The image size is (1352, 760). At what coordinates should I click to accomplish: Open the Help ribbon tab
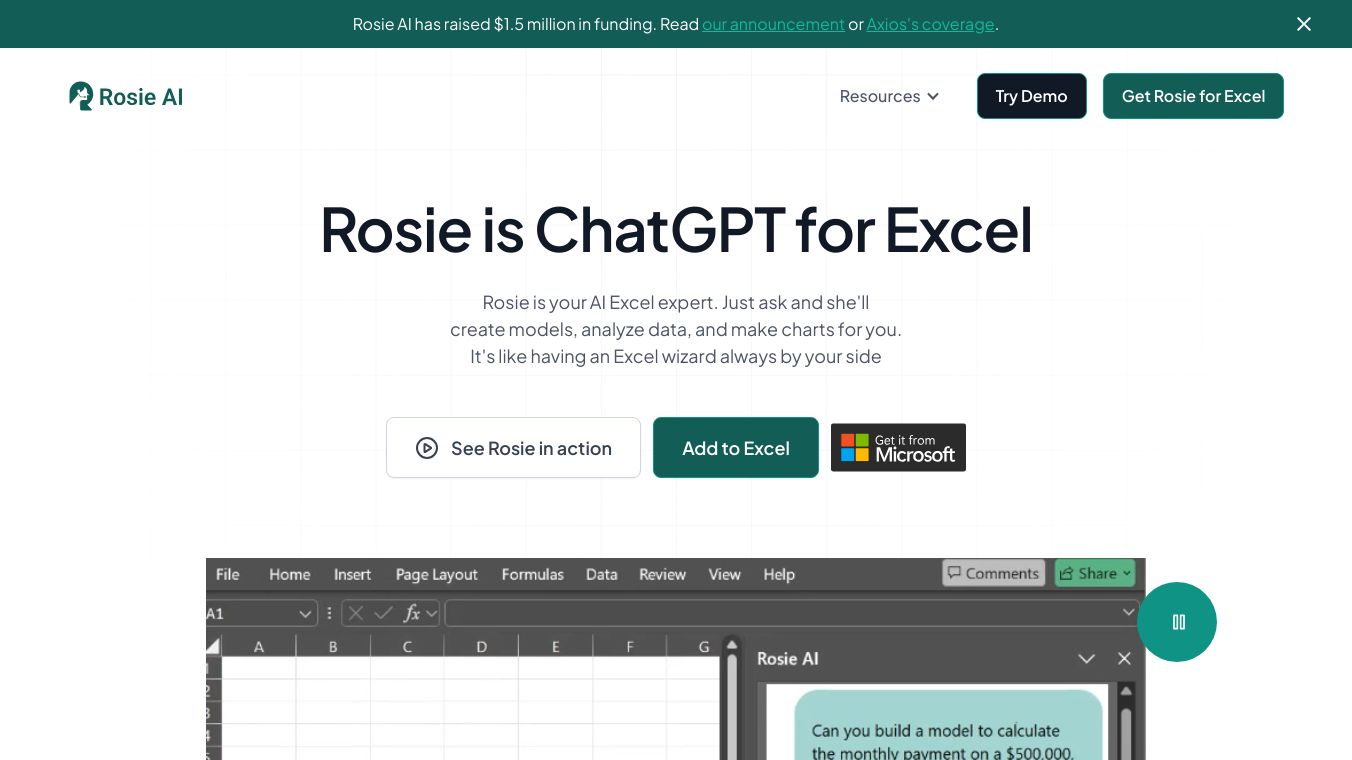[x=779, y=574]
